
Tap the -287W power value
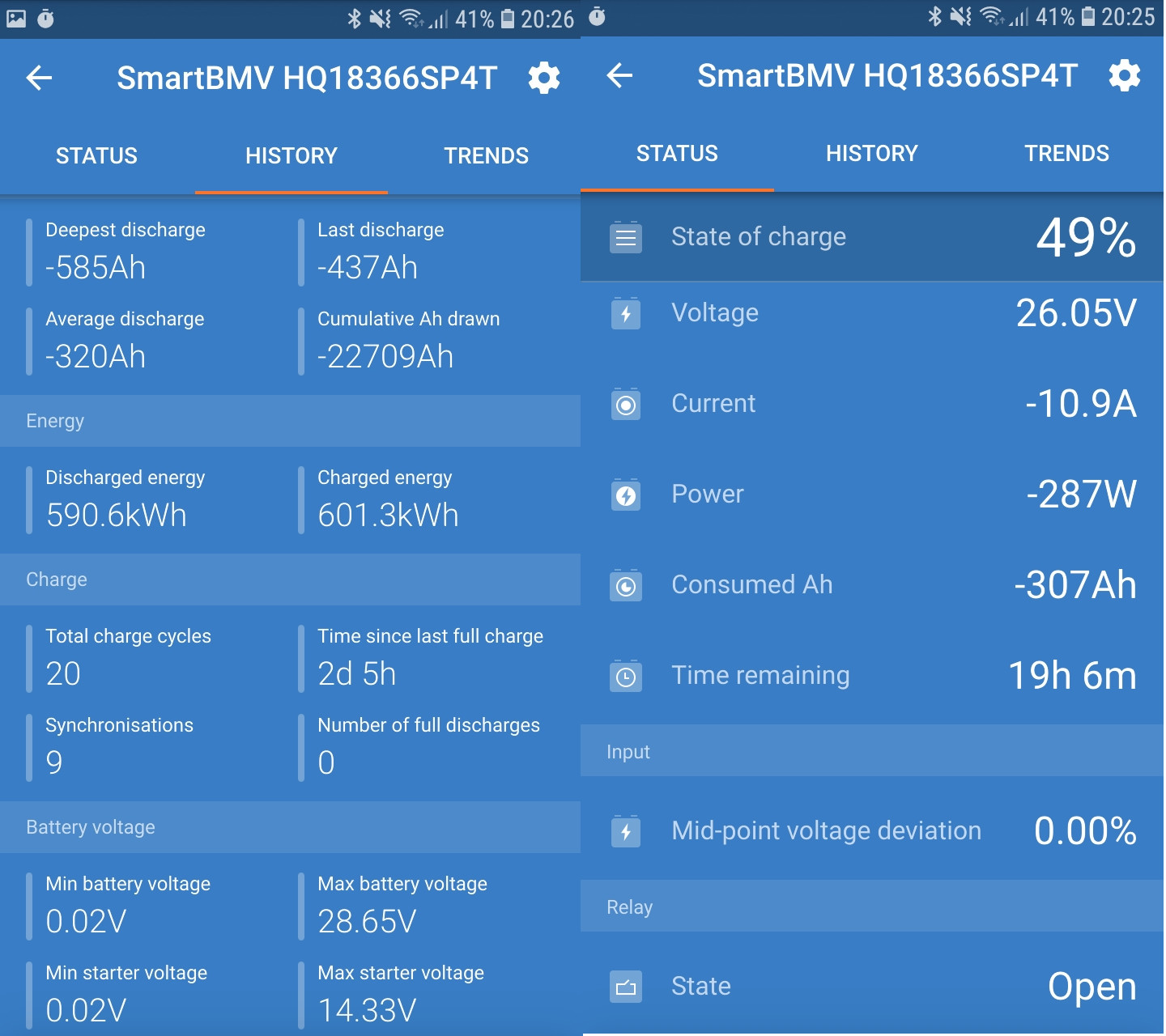(x=1082, y=495)
